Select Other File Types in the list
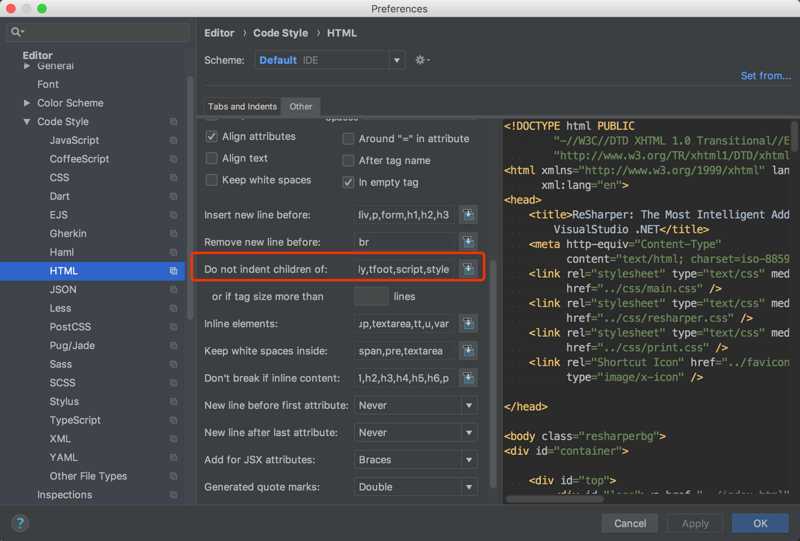This screenshot has height=541, width=800. [x=88, y=476]
